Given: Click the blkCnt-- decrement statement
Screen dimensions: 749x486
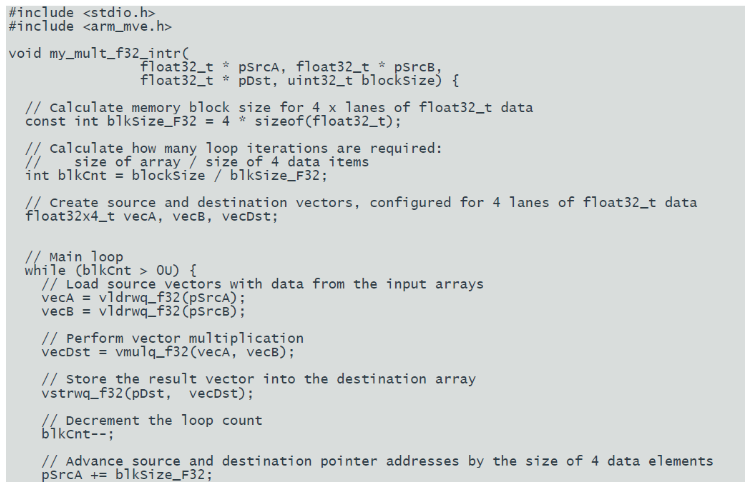Looking at the screenshot, I should pyautogui.click(x=78, y=434).
